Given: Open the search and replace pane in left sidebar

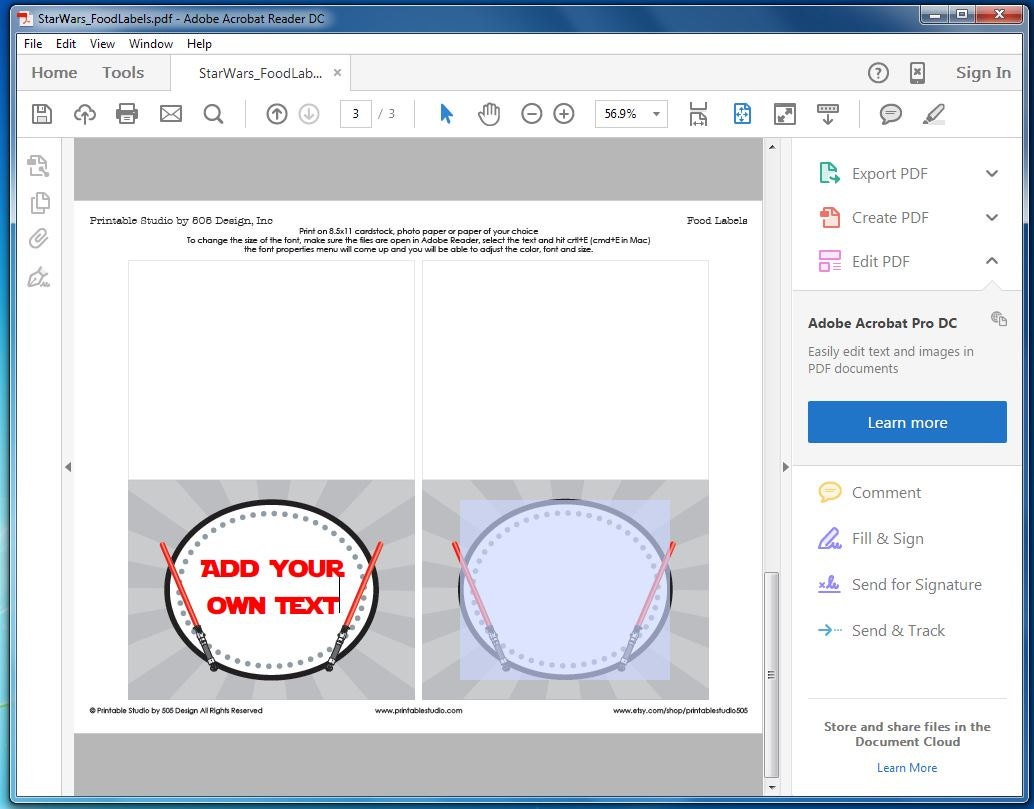Looking at the screenshot, I should click(38, 166).
